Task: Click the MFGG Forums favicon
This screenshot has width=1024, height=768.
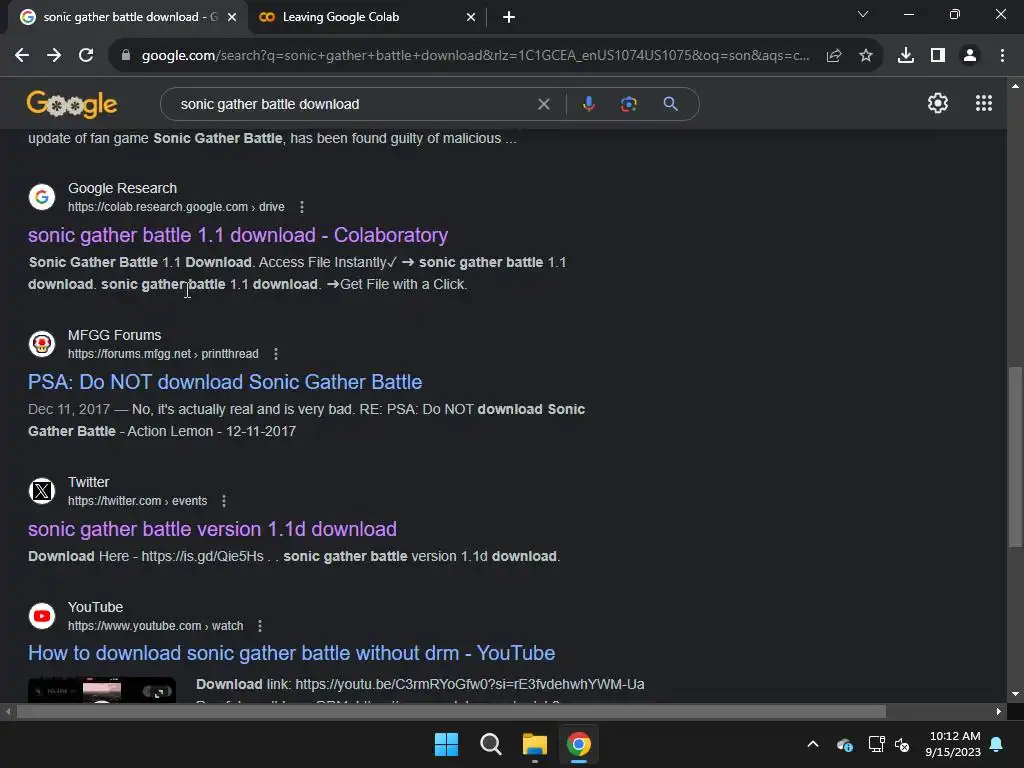Action: coord(42,344)
